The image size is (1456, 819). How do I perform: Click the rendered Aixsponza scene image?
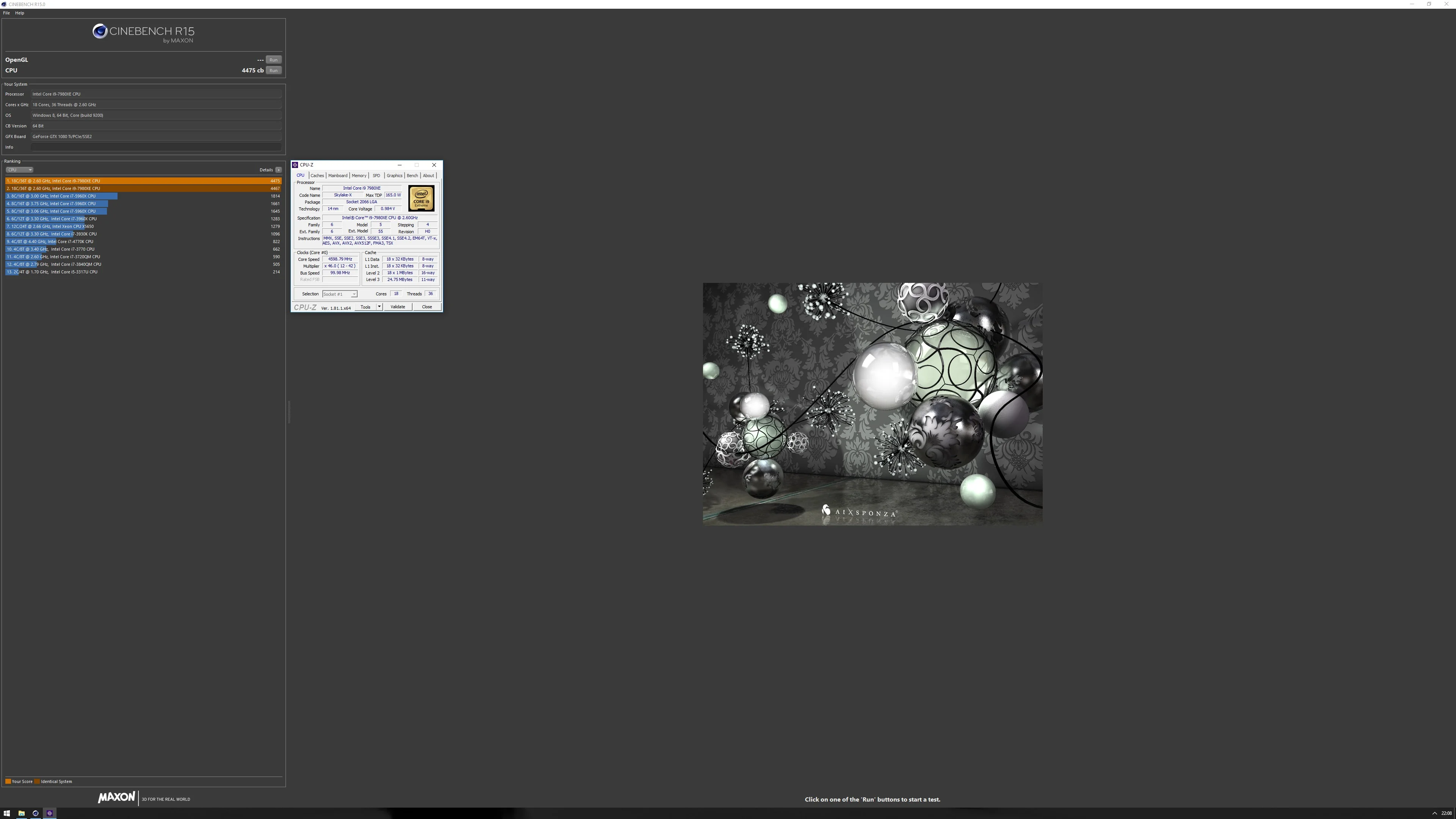[873, 404]
